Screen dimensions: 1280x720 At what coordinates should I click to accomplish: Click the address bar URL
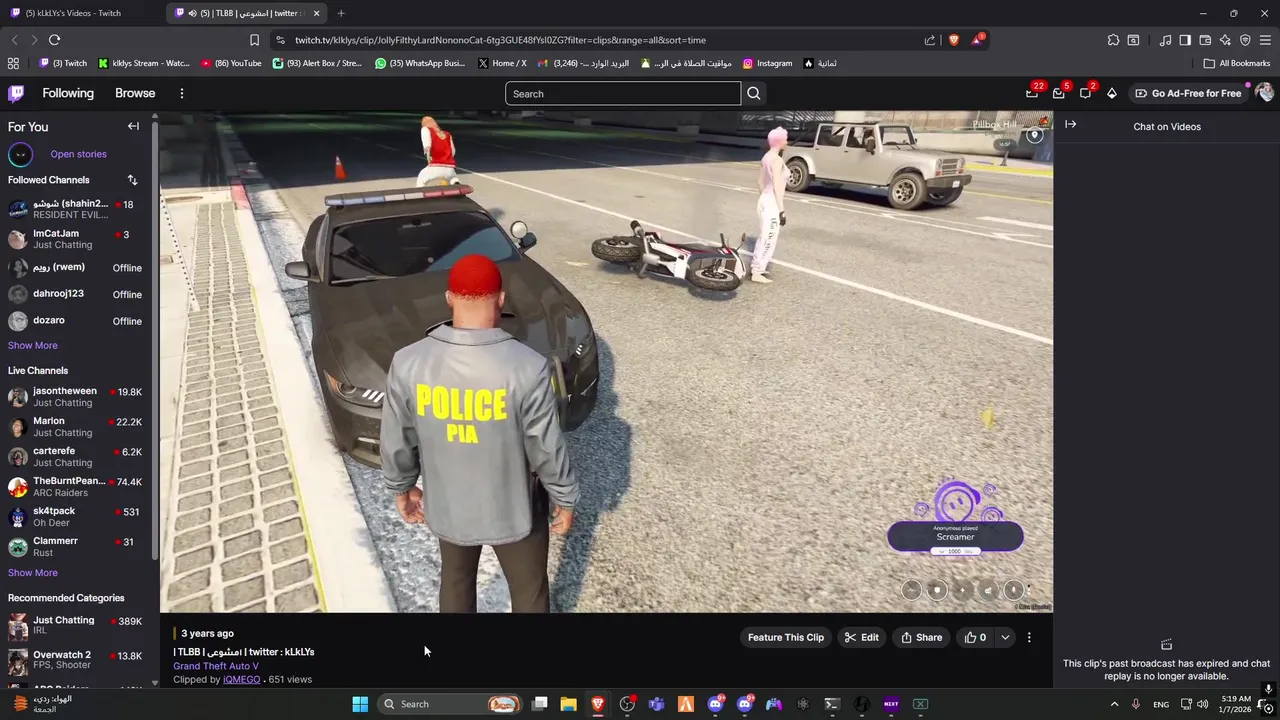point(500,40)
